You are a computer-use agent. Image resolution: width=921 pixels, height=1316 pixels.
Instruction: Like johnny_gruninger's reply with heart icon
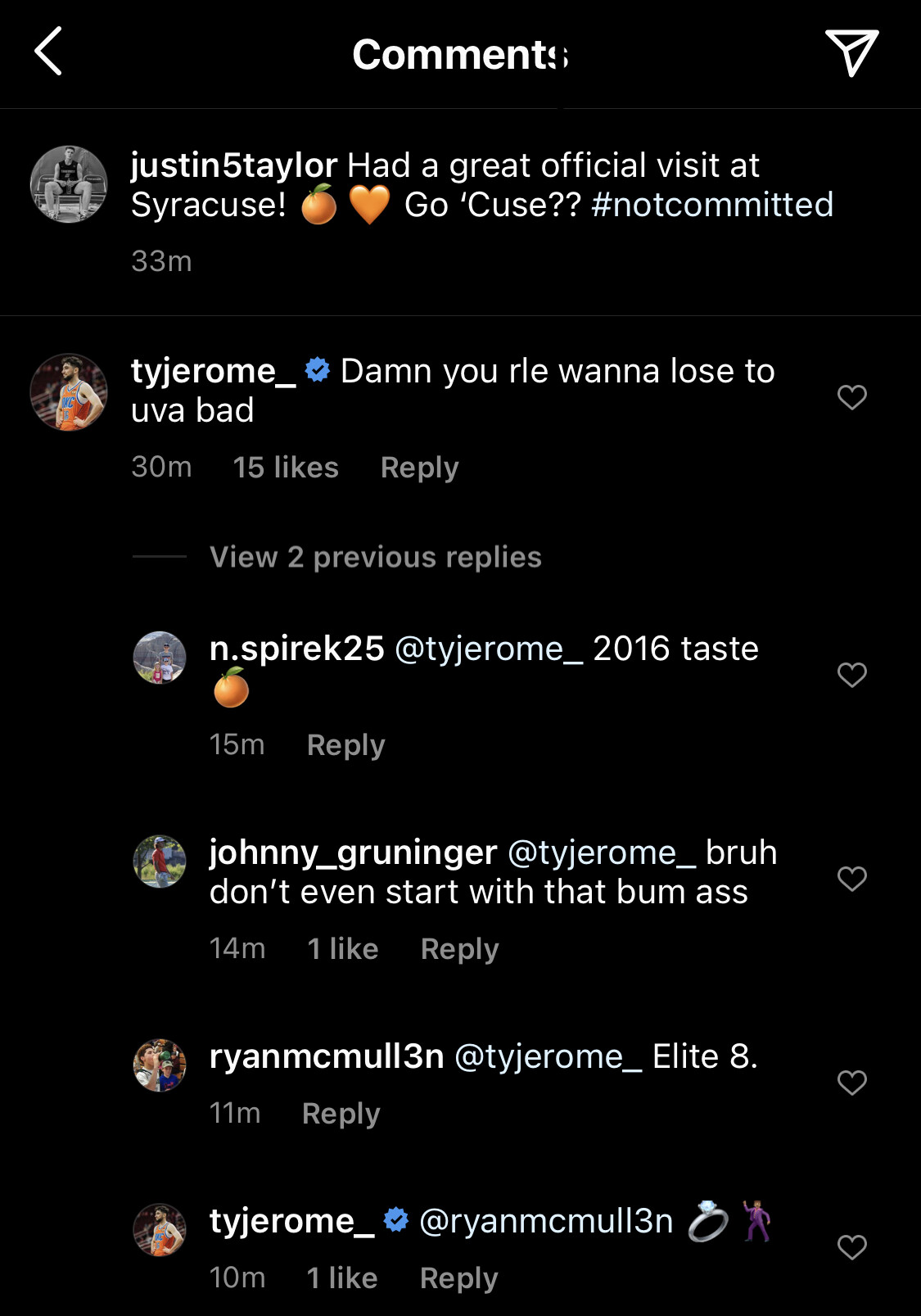click(851, 879)
